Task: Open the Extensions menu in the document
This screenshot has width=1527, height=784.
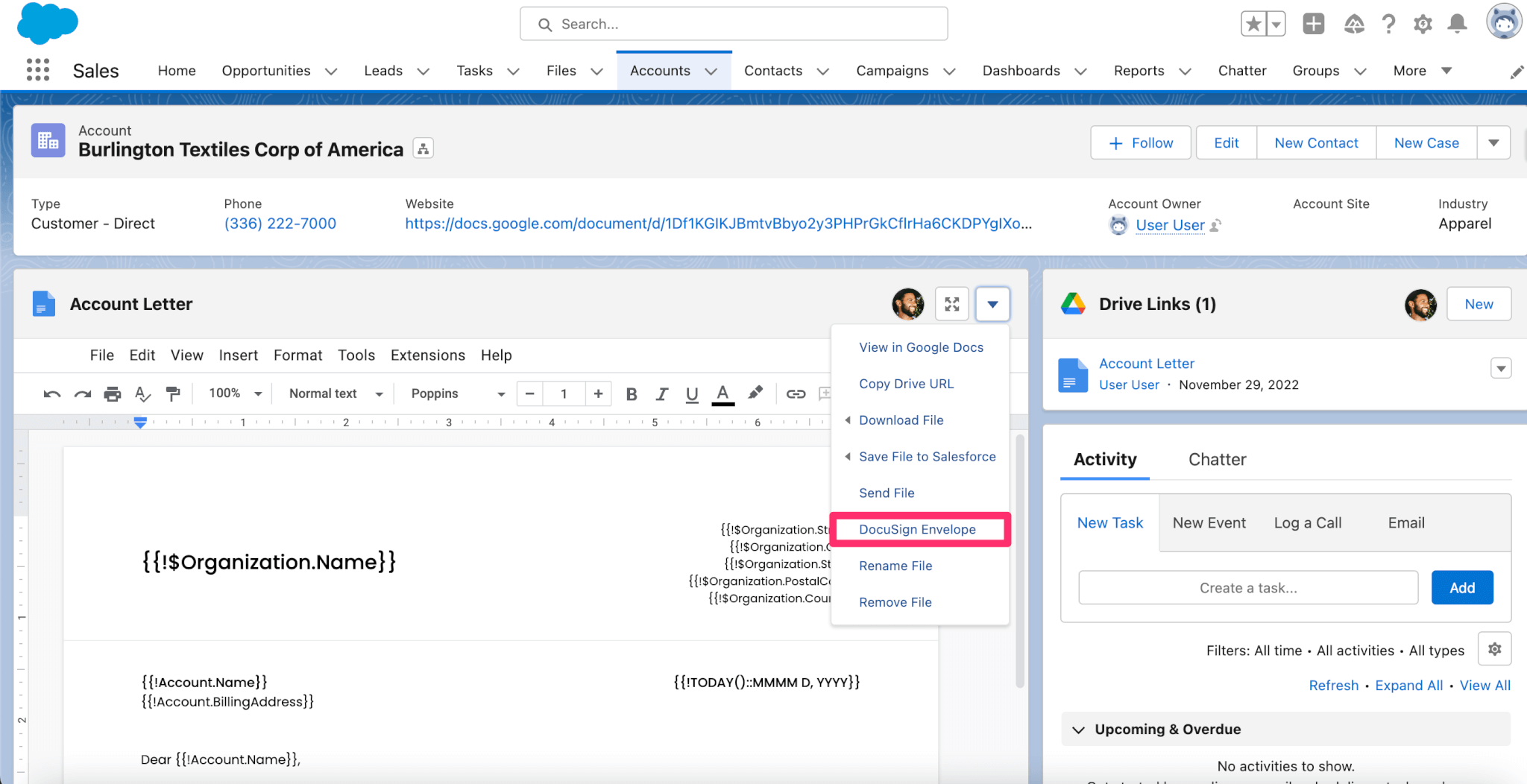Action: (427, 355)
